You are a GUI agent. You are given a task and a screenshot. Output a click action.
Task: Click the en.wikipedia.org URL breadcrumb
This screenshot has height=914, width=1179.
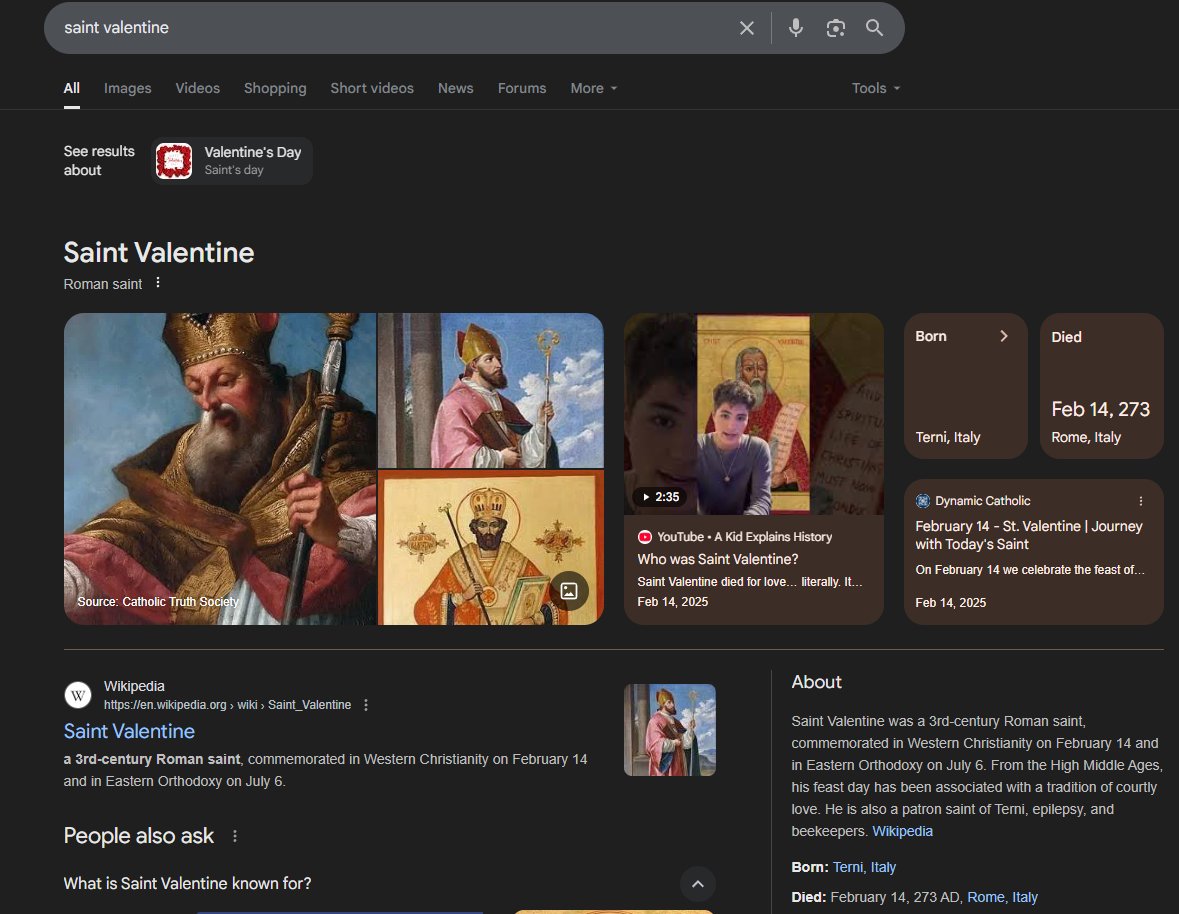(227, 705)
